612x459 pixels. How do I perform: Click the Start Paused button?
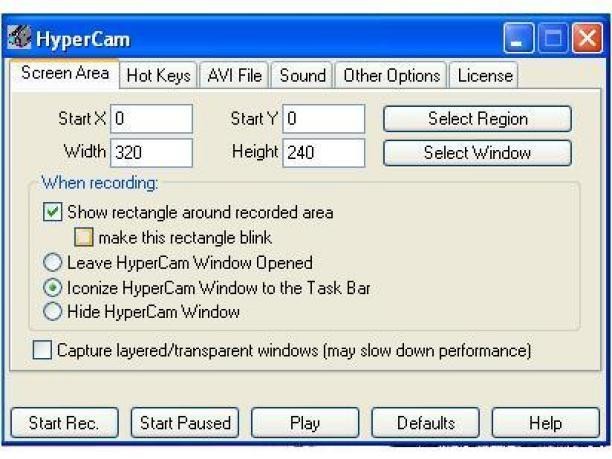(x=185, y=423)
